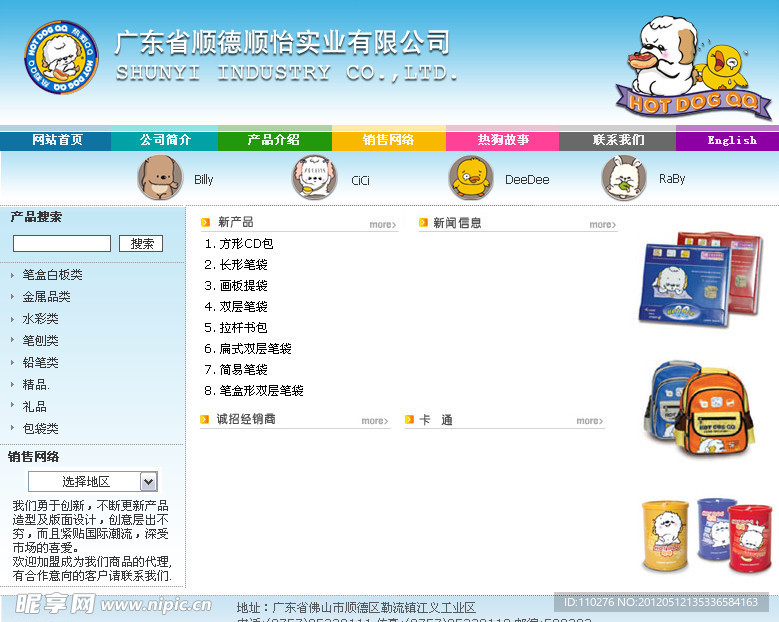
Task: Select the CiCi cat character icon
Action: point(314,178)
